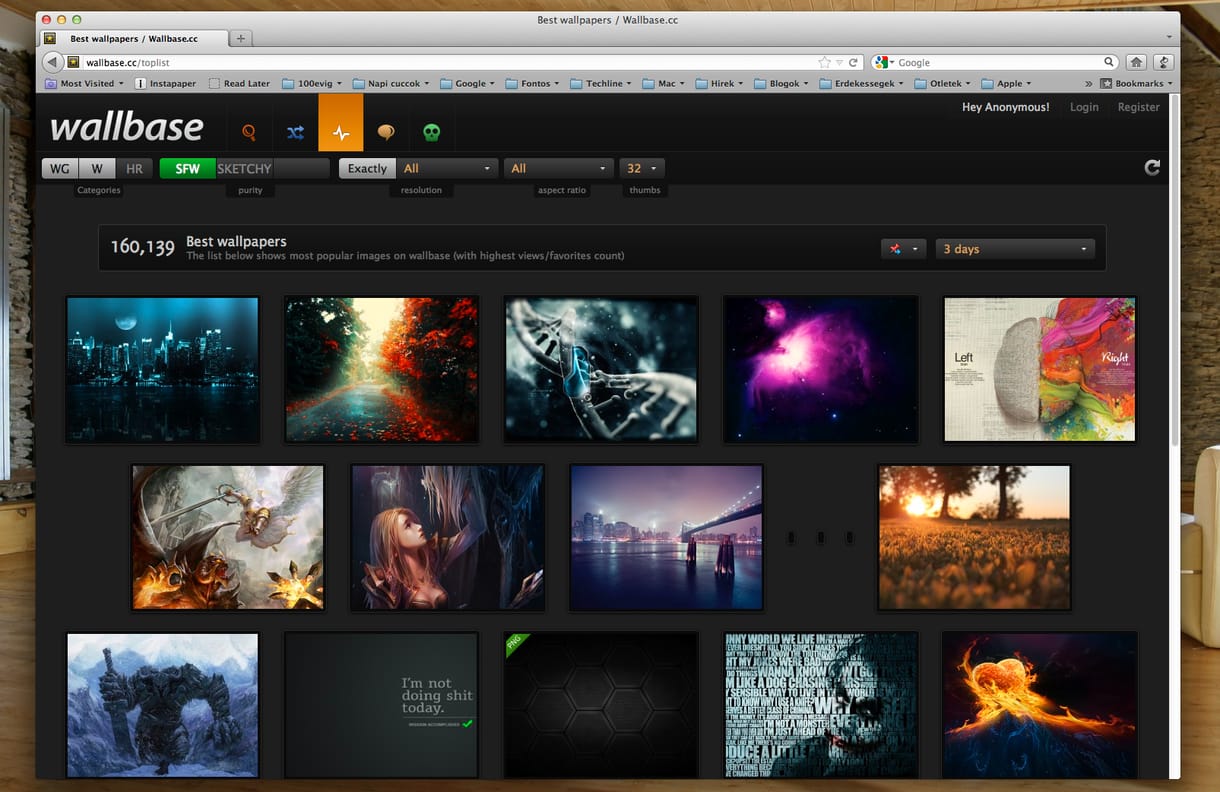Viewport: 1220px width, 792px height.
Task: Open the wallbase search icon in header
Action: [x=249, y=132]
